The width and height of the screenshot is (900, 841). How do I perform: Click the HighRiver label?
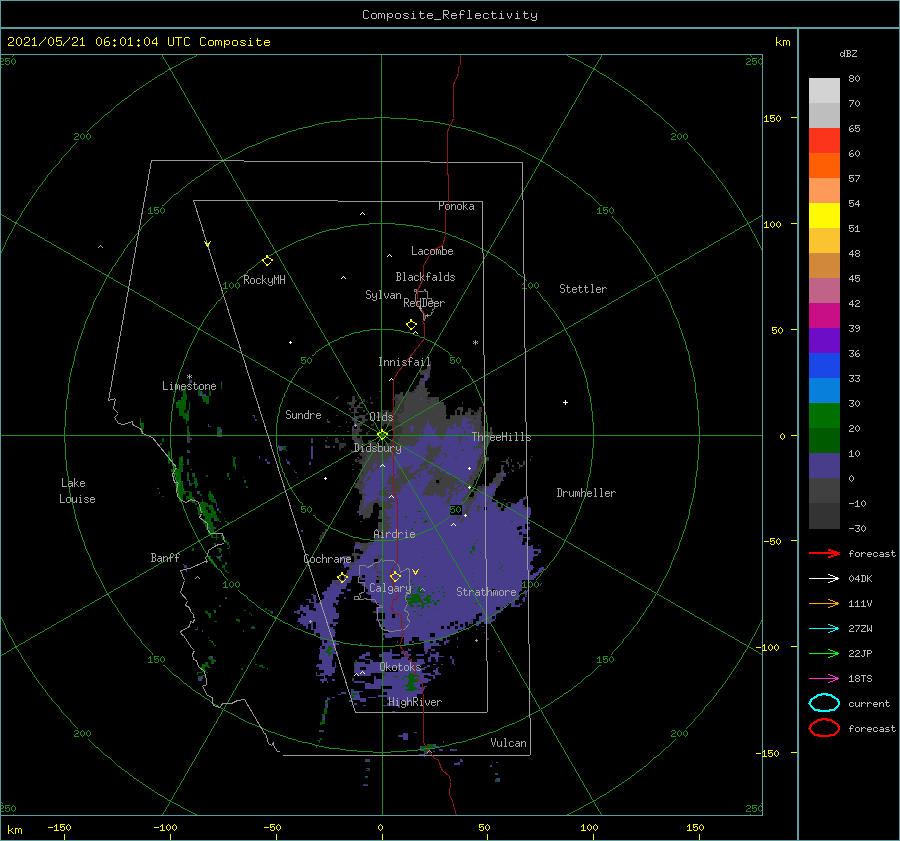click(415, 702)
